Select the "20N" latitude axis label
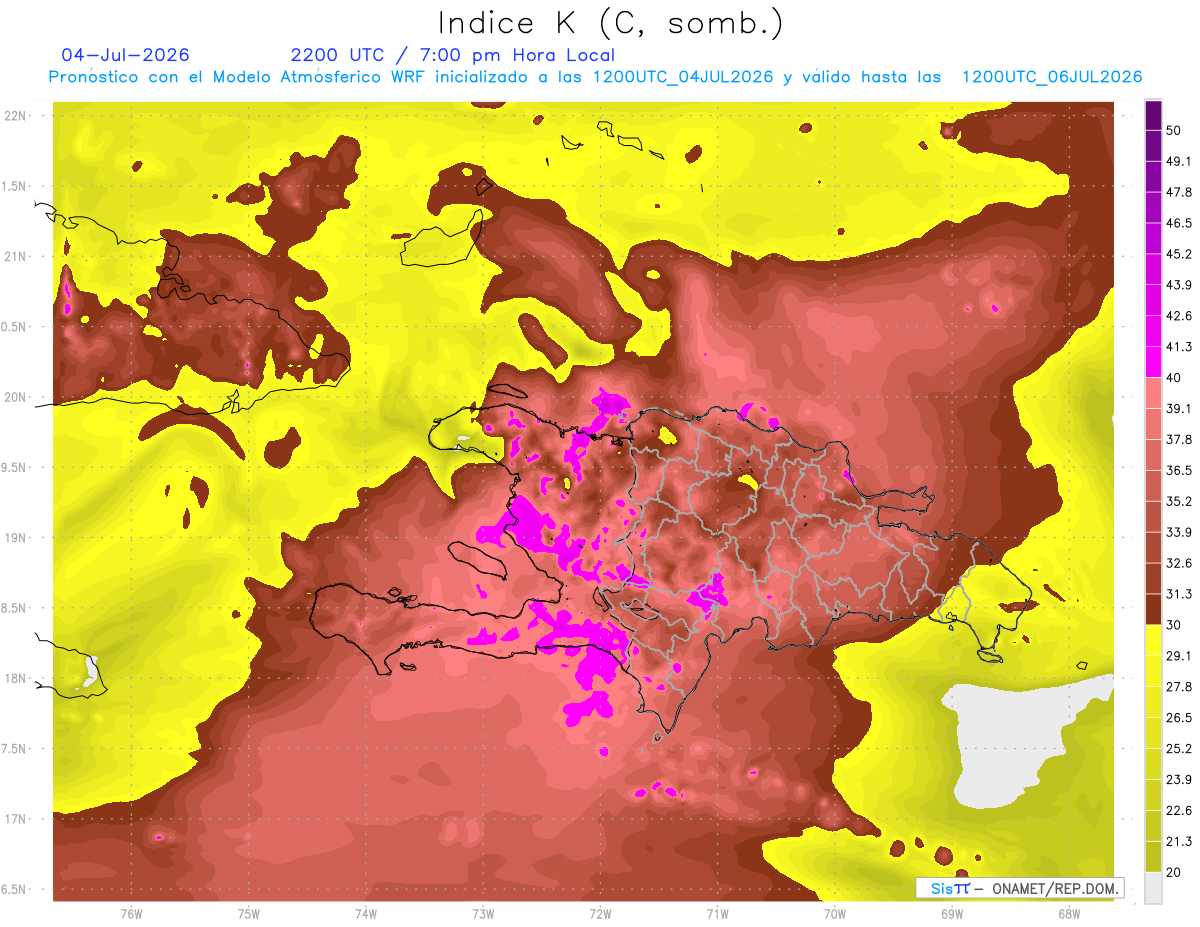 pyautogui.click(x=17, y=397)
